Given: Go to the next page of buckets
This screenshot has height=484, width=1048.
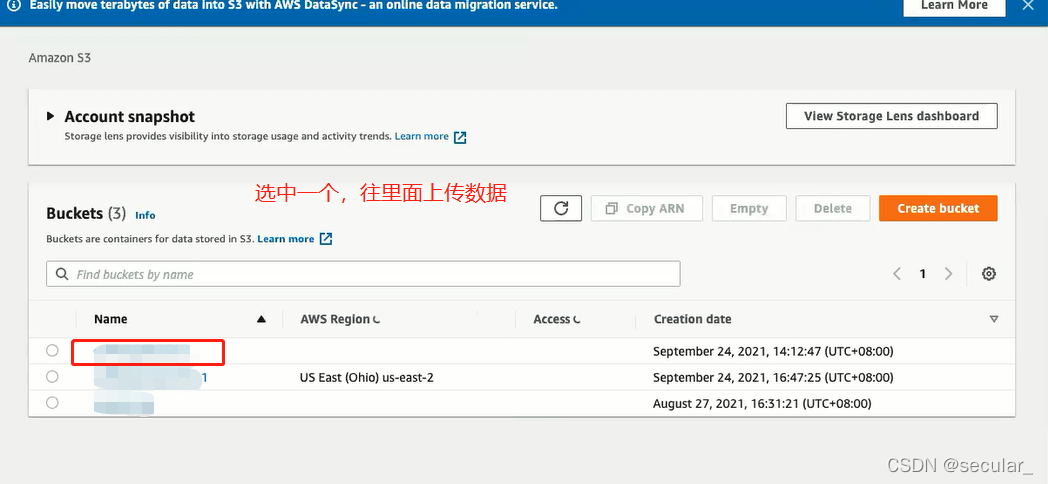Looking at the screenshot, I should [x=948, y=273].
